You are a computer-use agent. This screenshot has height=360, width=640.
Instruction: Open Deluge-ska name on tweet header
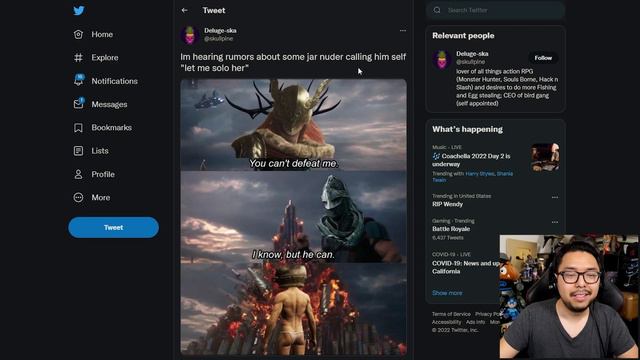click(220, 31)
